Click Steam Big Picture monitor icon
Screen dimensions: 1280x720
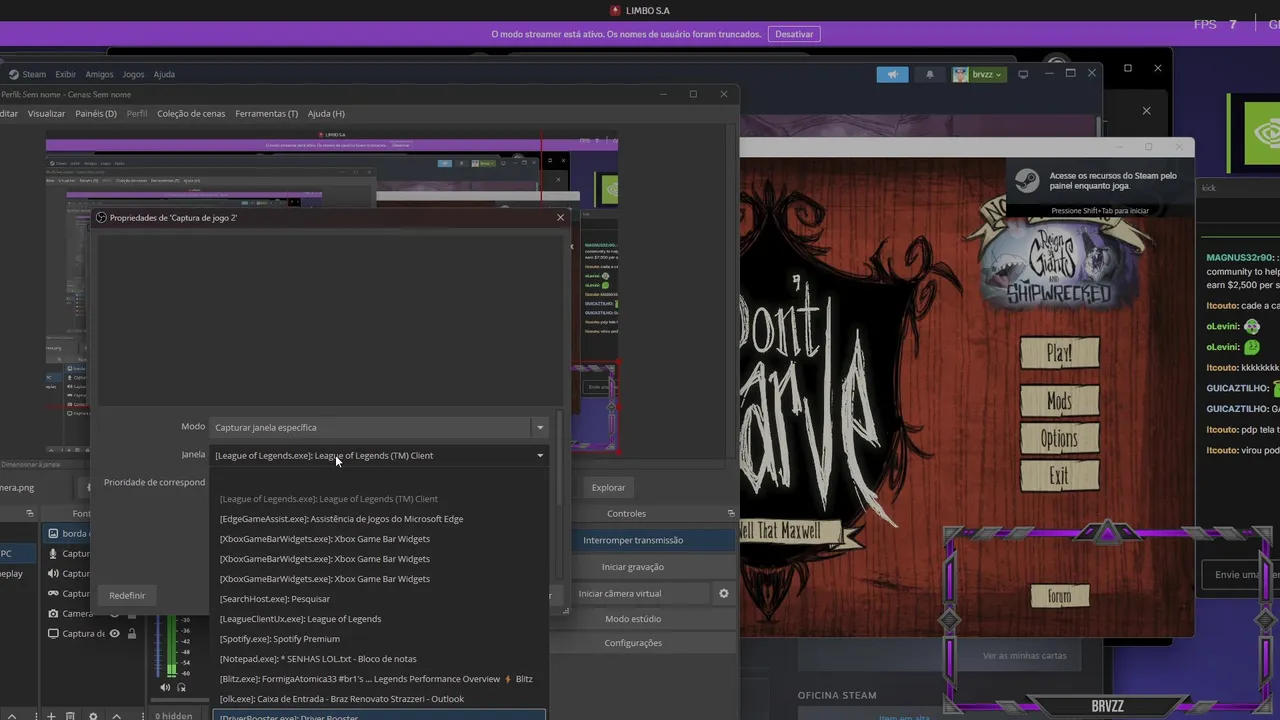(x=1023, y=74)
